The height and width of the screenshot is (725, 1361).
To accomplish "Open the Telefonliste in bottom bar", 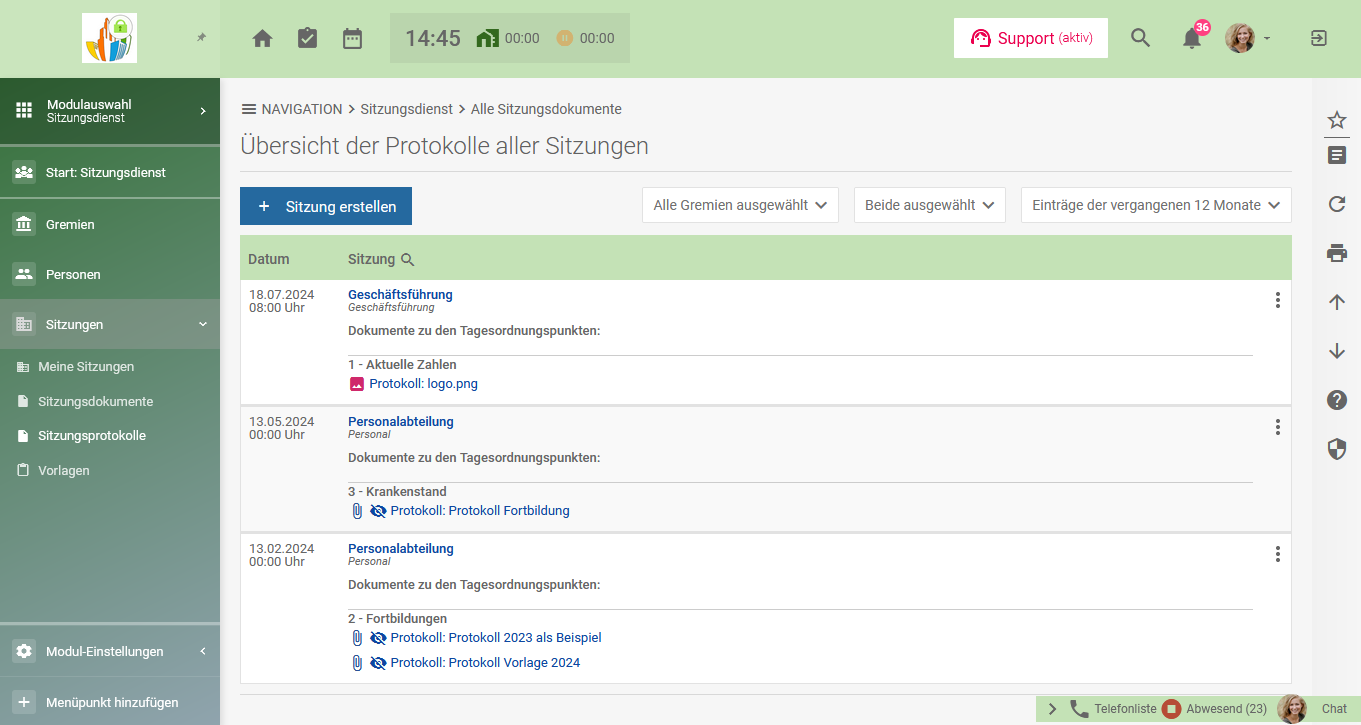I will [x=1113, y=709].
